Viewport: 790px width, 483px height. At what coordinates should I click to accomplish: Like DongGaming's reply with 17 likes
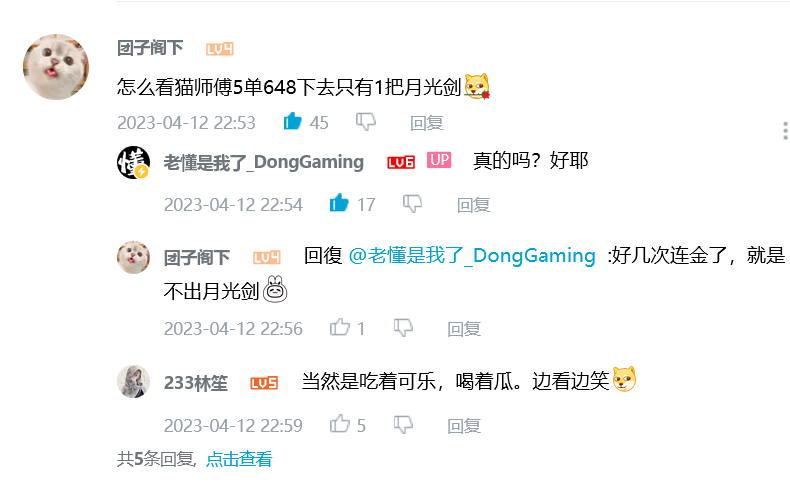tap(339, 203)
